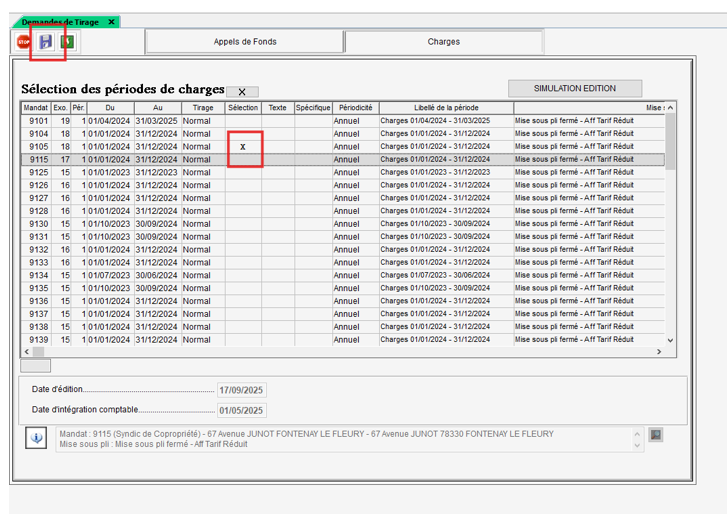This screenshot has height=520, width=727.
Task: Click the Date d'édition field
Action: [x=241, y=390]
